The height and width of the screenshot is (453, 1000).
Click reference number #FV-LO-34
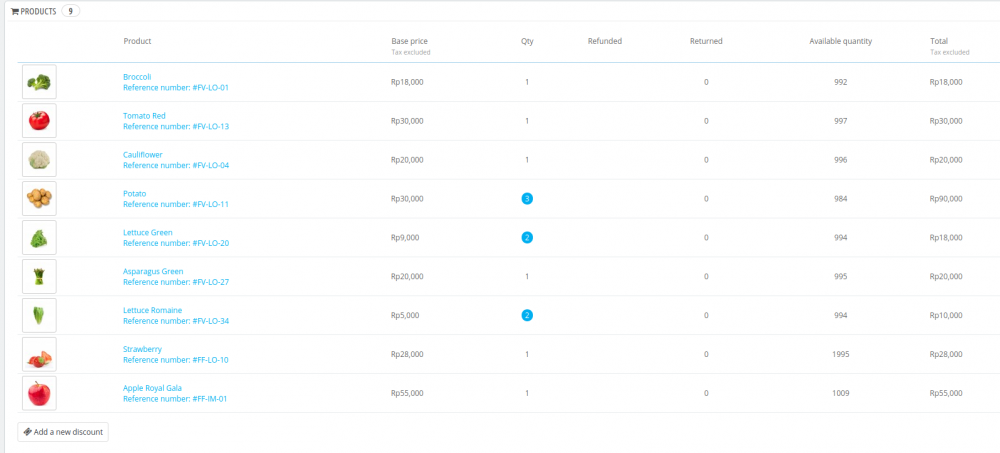point(176,321)
